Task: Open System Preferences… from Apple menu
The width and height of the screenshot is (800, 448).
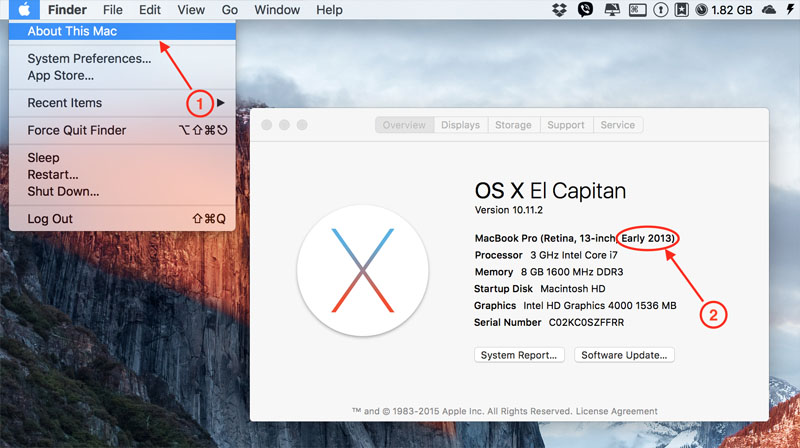Action: click(x=122, y=59)
